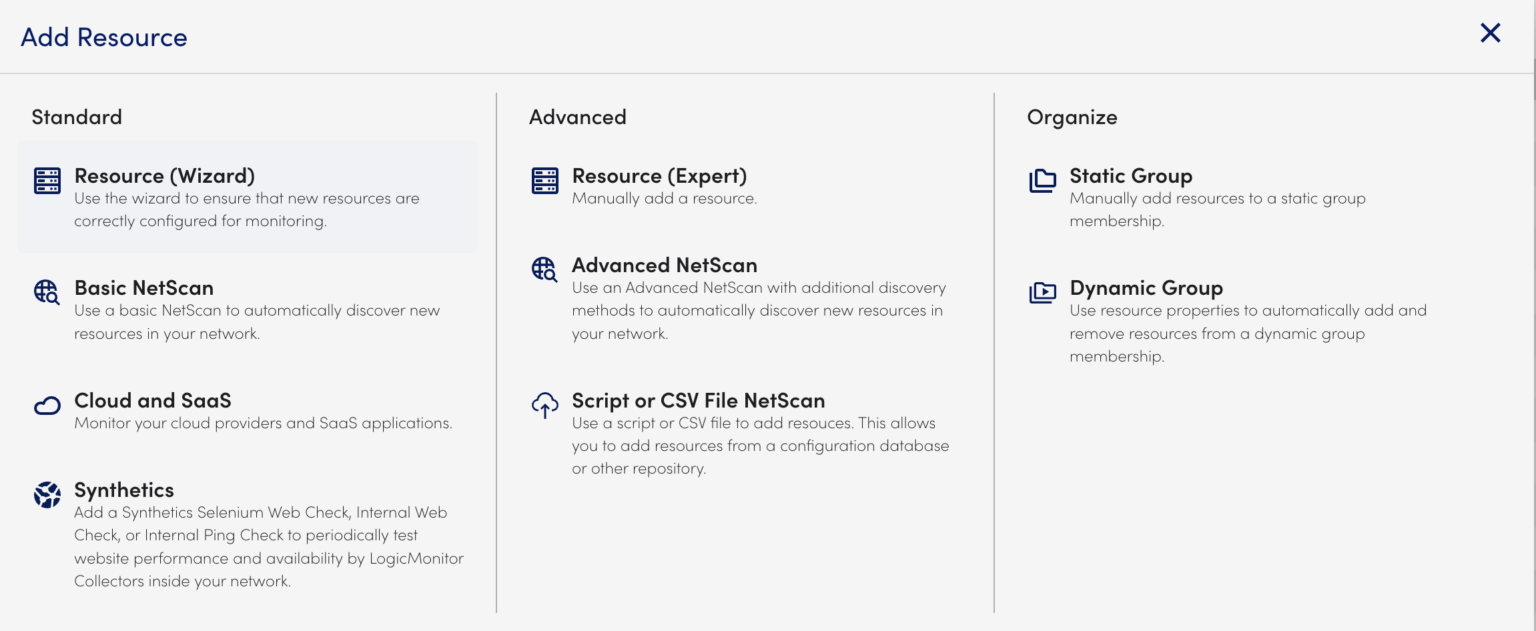This screenshot has height=631, width=1536.
Task: Select the Script or CSV File NetScan upload icon
Action: pos(545,405)
